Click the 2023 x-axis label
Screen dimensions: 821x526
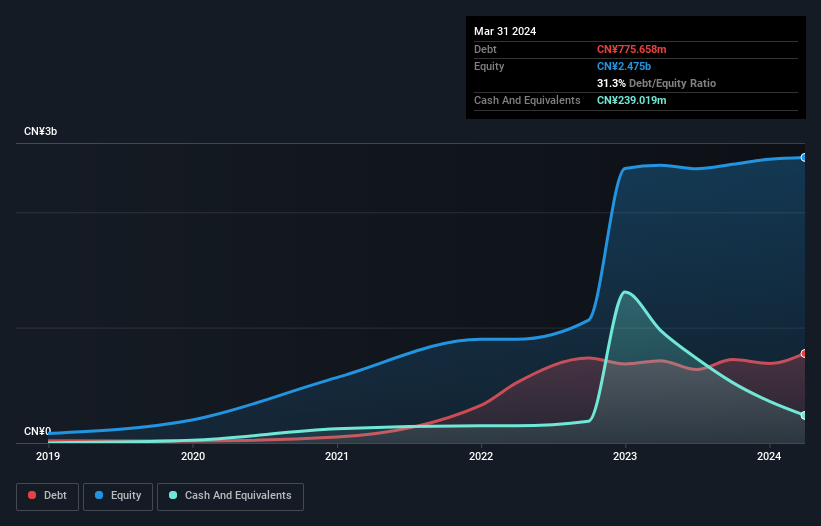point(625,456)
